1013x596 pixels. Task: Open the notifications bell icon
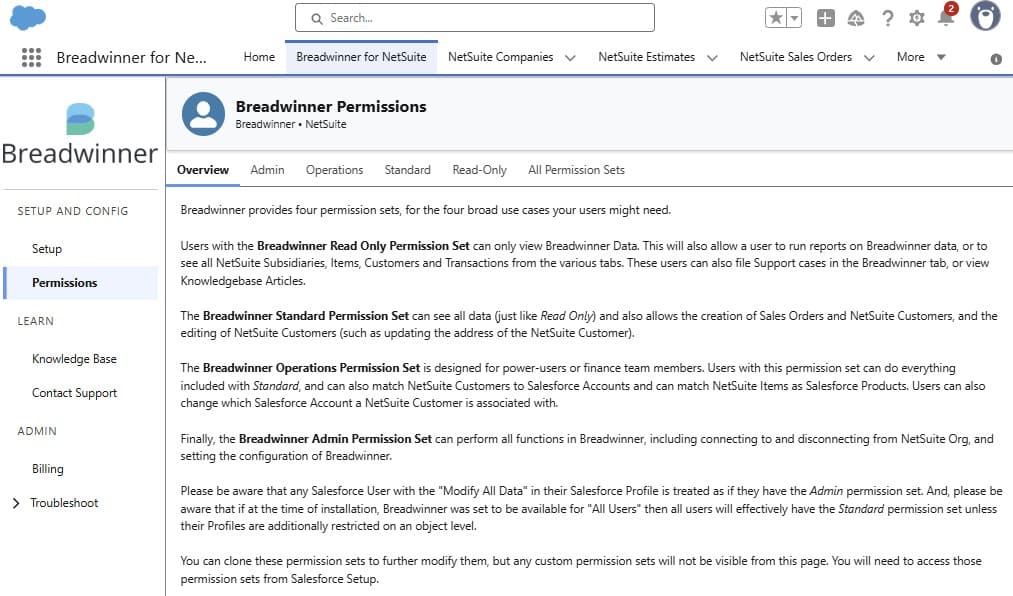(946, 16)
